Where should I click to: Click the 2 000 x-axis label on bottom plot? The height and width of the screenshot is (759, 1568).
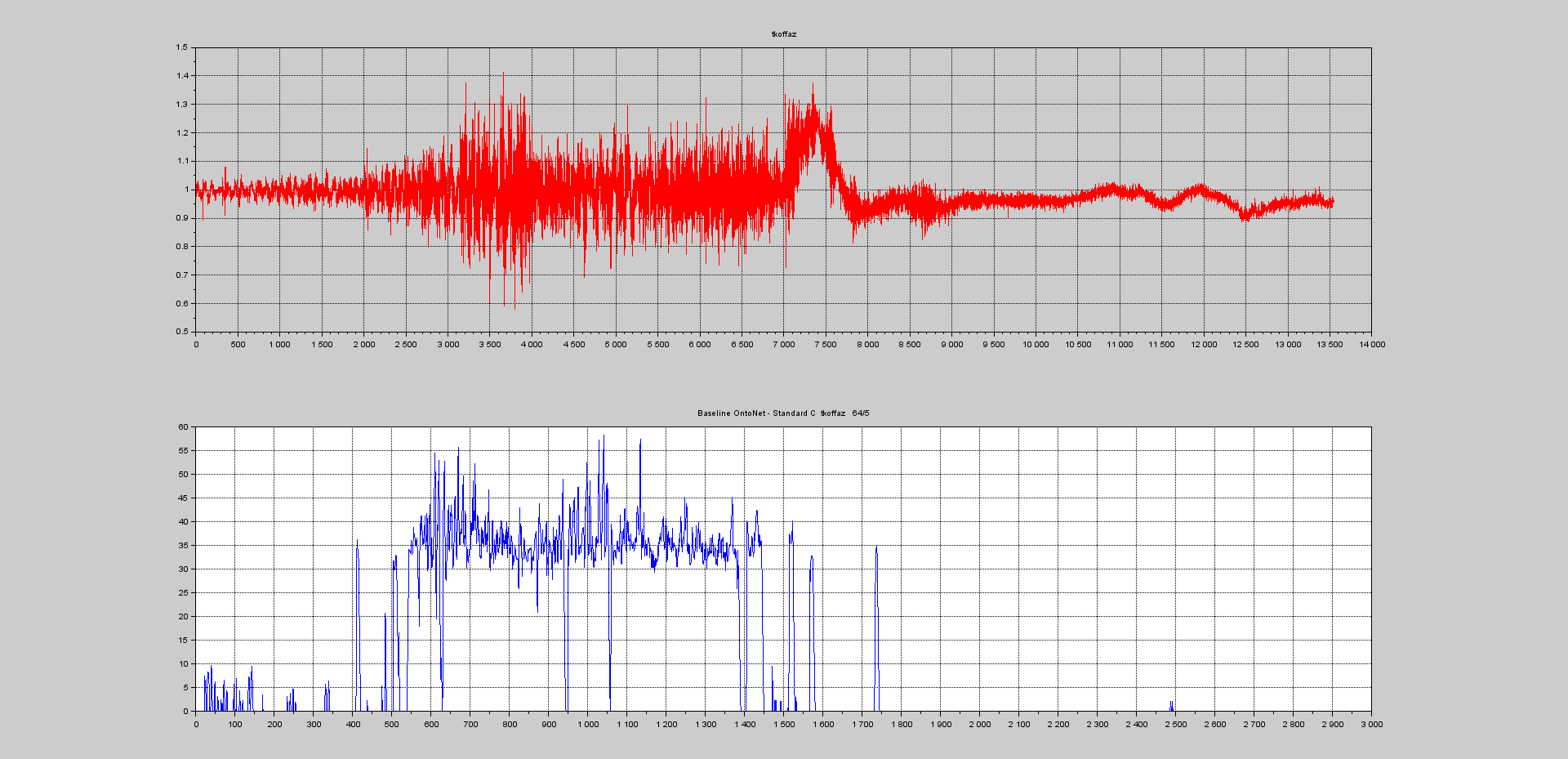979,725
